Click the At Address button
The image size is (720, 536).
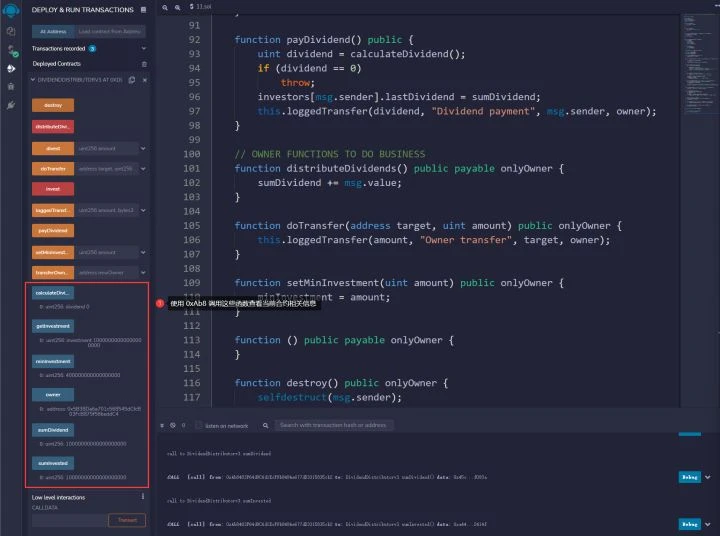[x=53, y=31]
